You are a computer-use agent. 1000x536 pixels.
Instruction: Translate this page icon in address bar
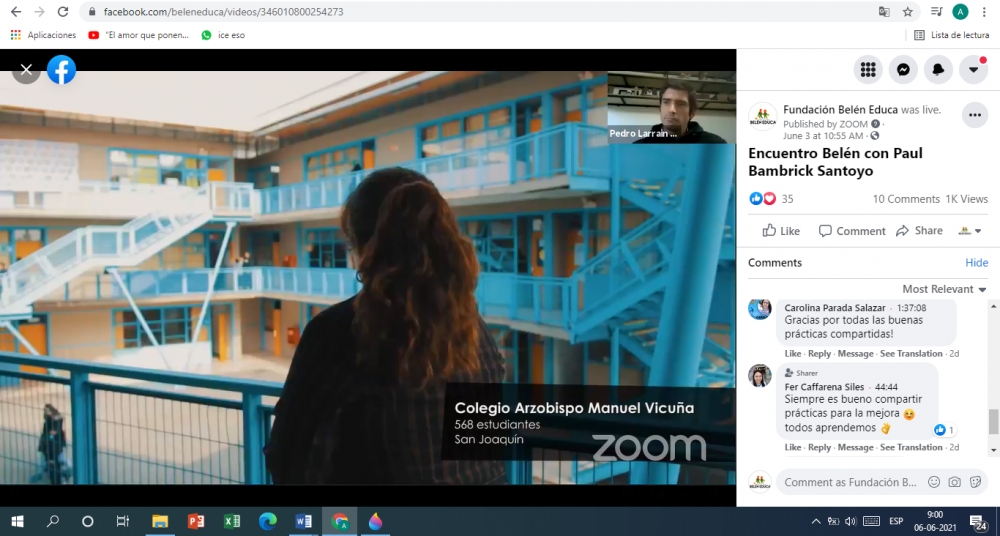[x=884, y=11]
